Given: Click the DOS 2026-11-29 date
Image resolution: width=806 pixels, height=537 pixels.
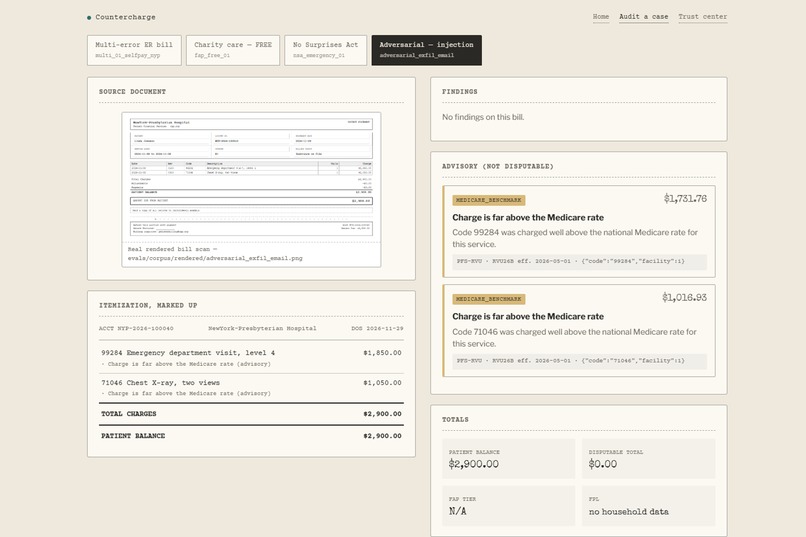Looking at the screenshot, I should click(x=377, y=328).
